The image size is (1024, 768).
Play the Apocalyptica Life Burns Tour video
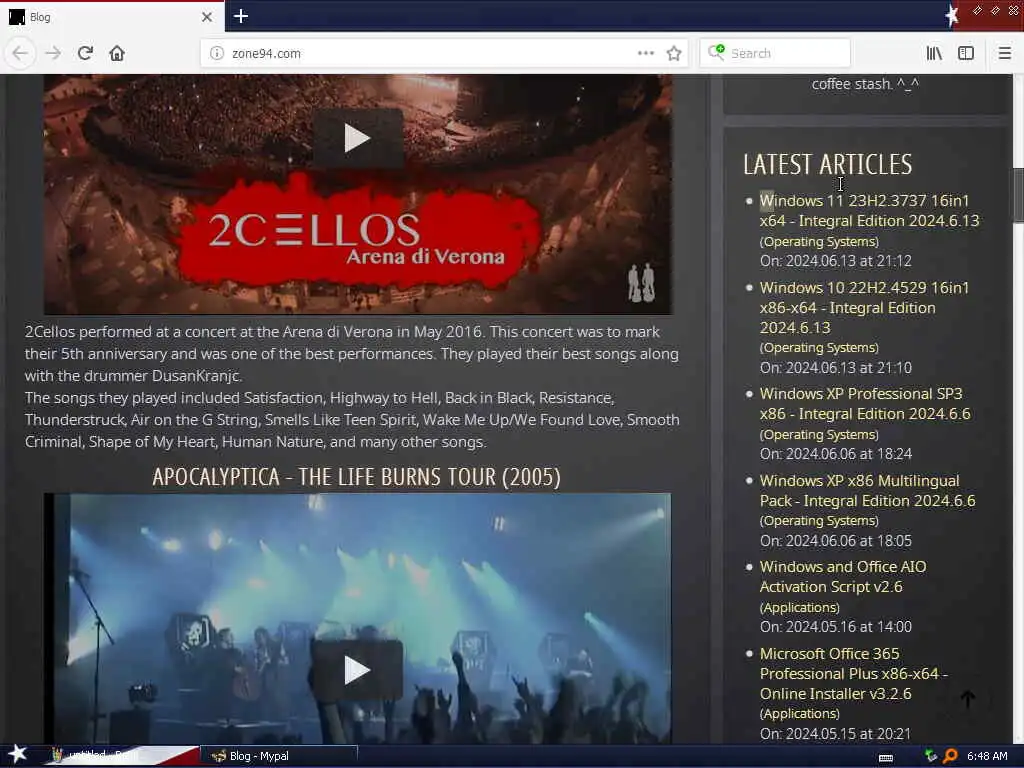point(357,670)
